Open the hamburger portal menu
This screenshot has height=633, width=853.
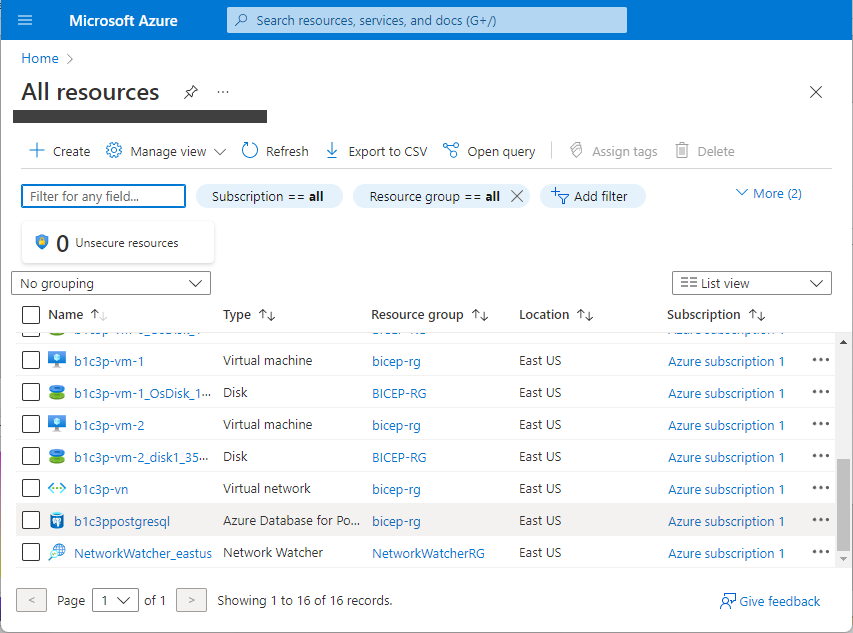[25, 21]
